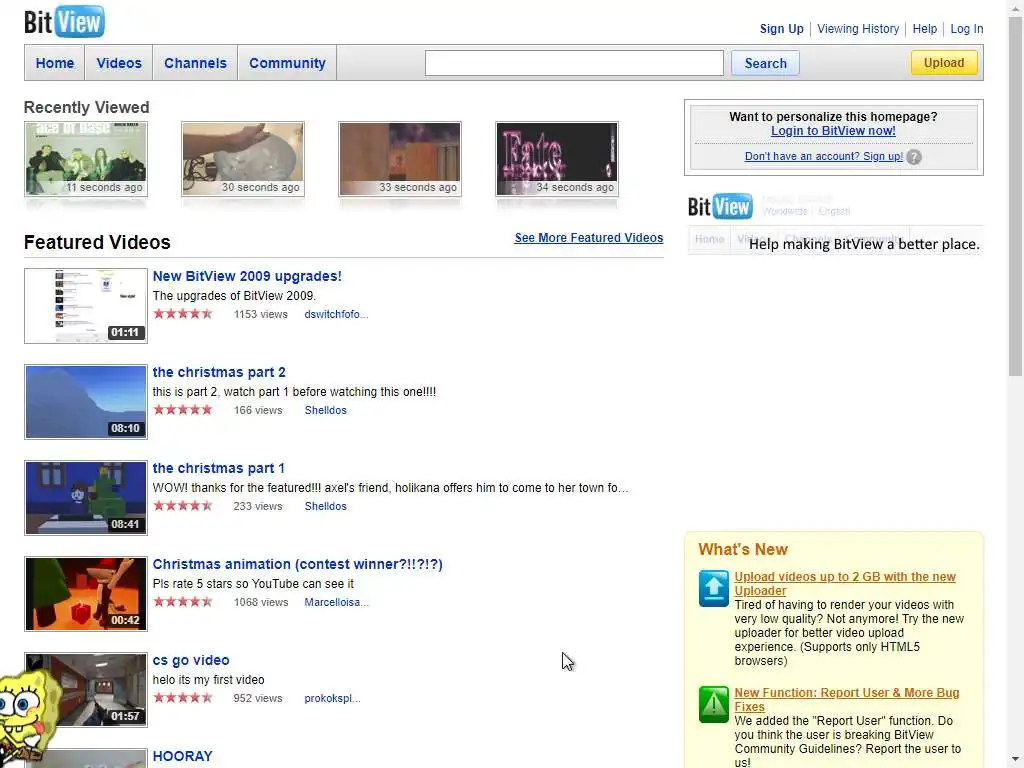The width and height of the screenshot is (1024, 768).
Task: Click the blue upload arrow icon
Action: (x=713, y=588)
